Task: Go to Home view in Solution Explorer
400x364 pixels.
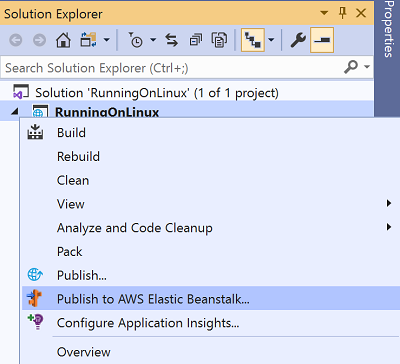Action: point(63,41)
